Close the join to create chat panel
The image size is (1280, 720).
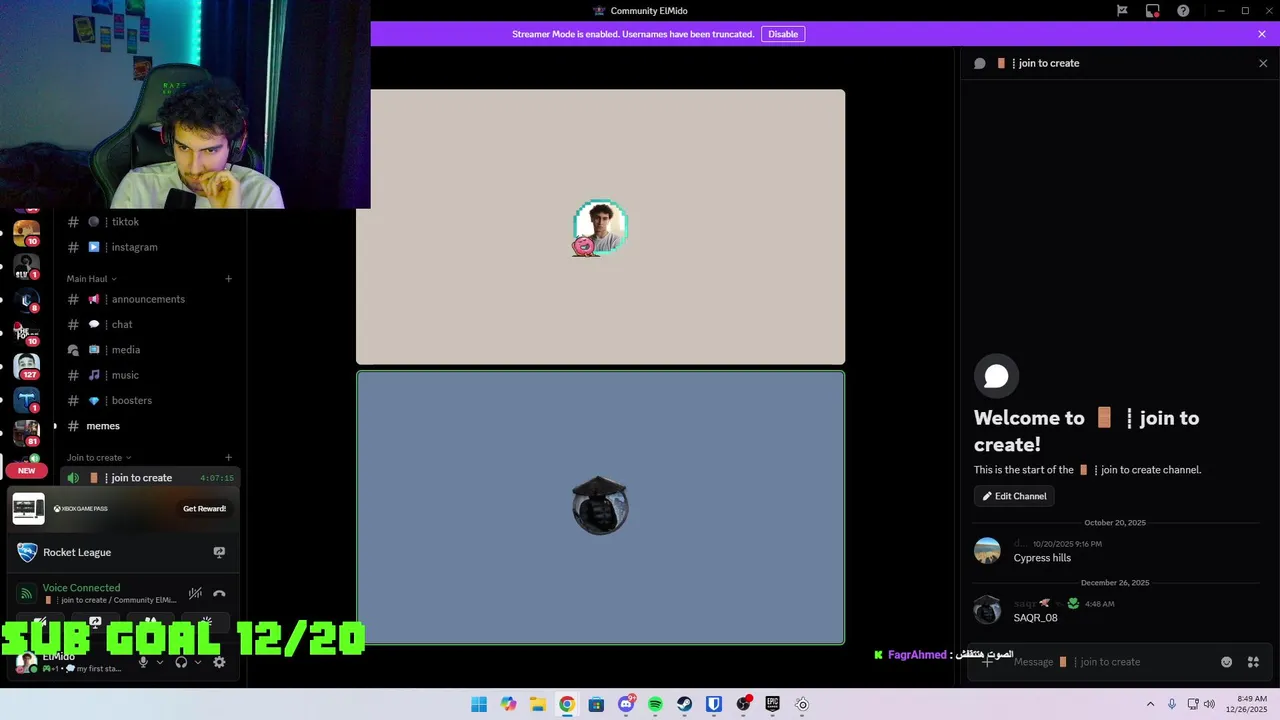1263,63
